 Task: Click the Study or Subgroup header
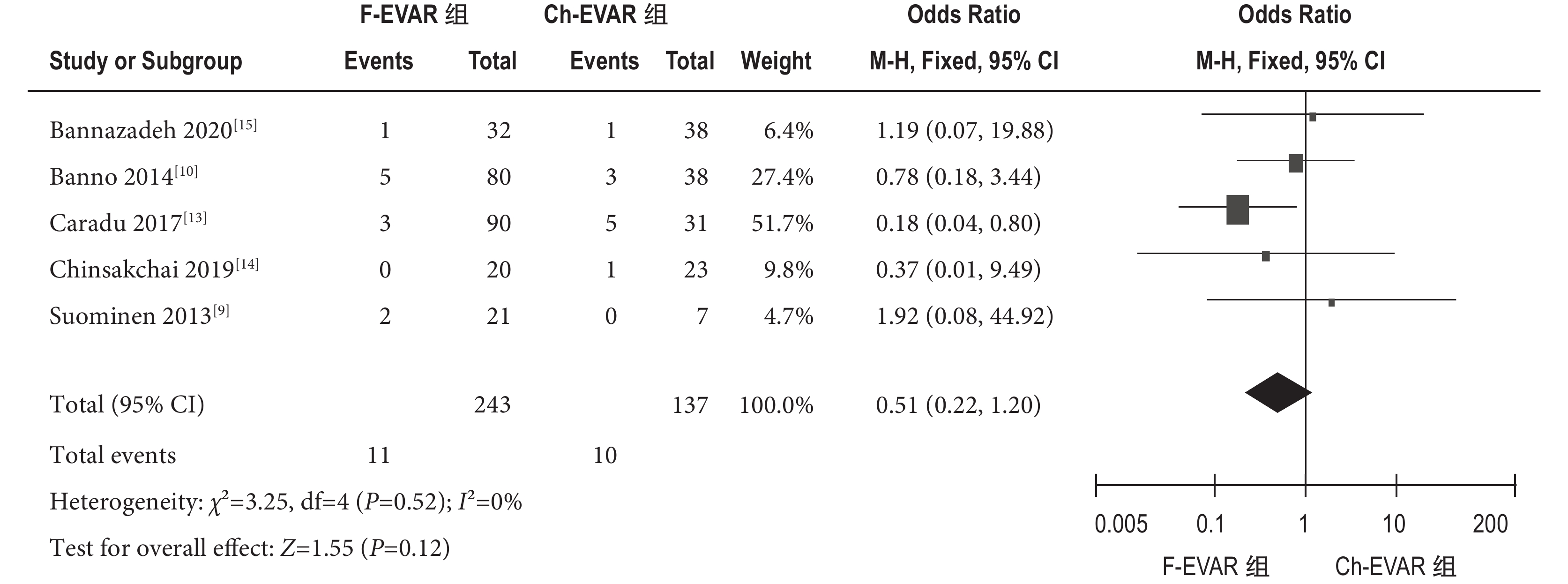[145, 61]
